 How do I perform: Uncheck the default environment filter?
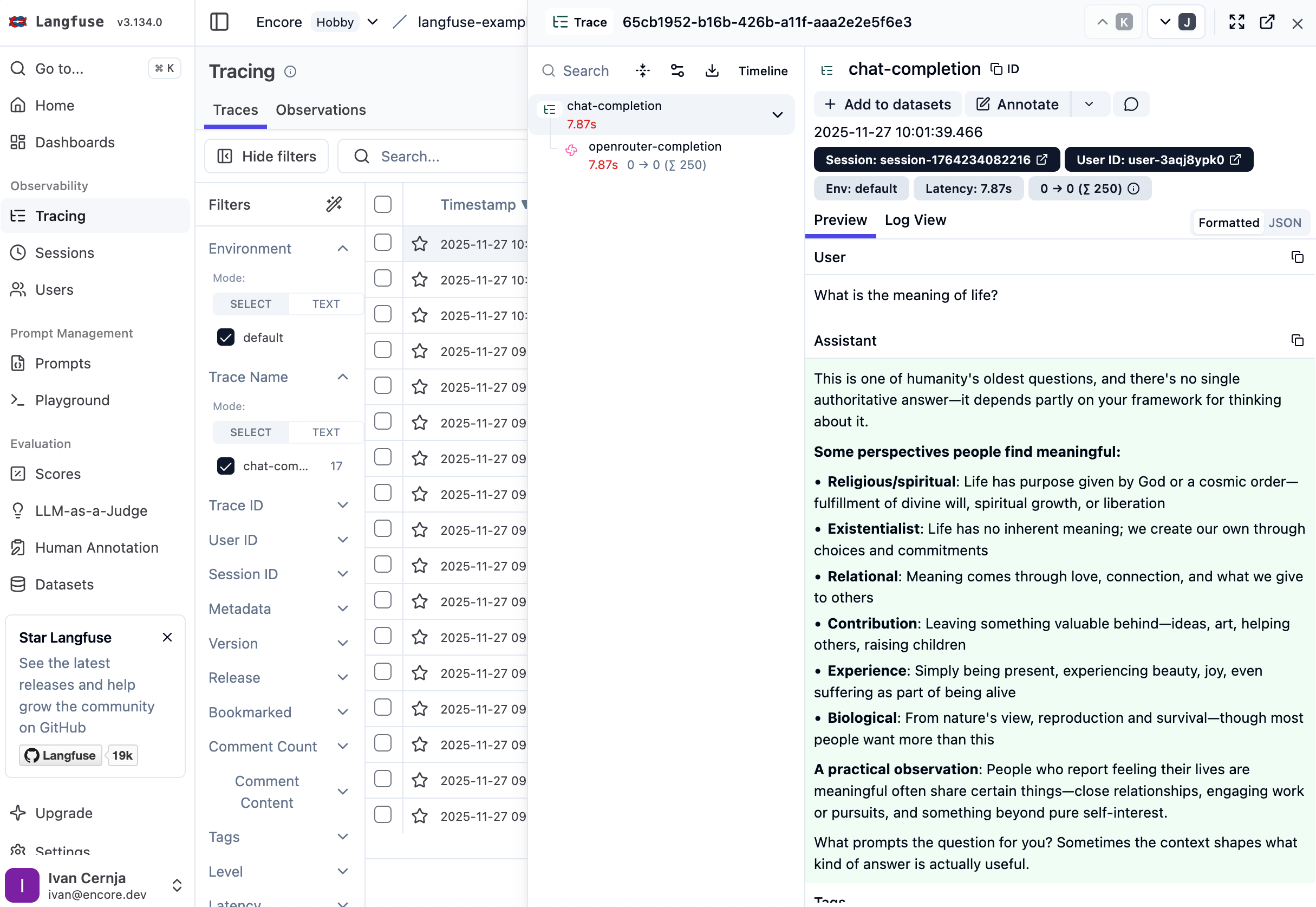225,337
